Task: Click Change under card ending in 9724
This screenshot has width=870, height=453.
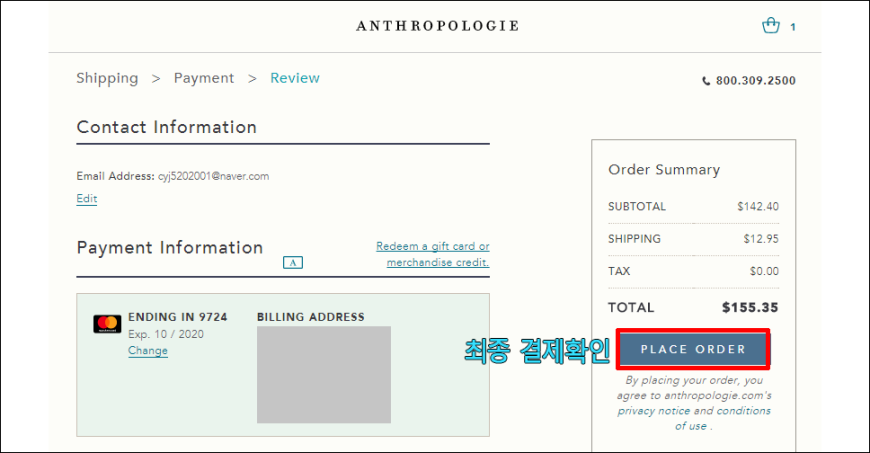Action: (148, 351)
